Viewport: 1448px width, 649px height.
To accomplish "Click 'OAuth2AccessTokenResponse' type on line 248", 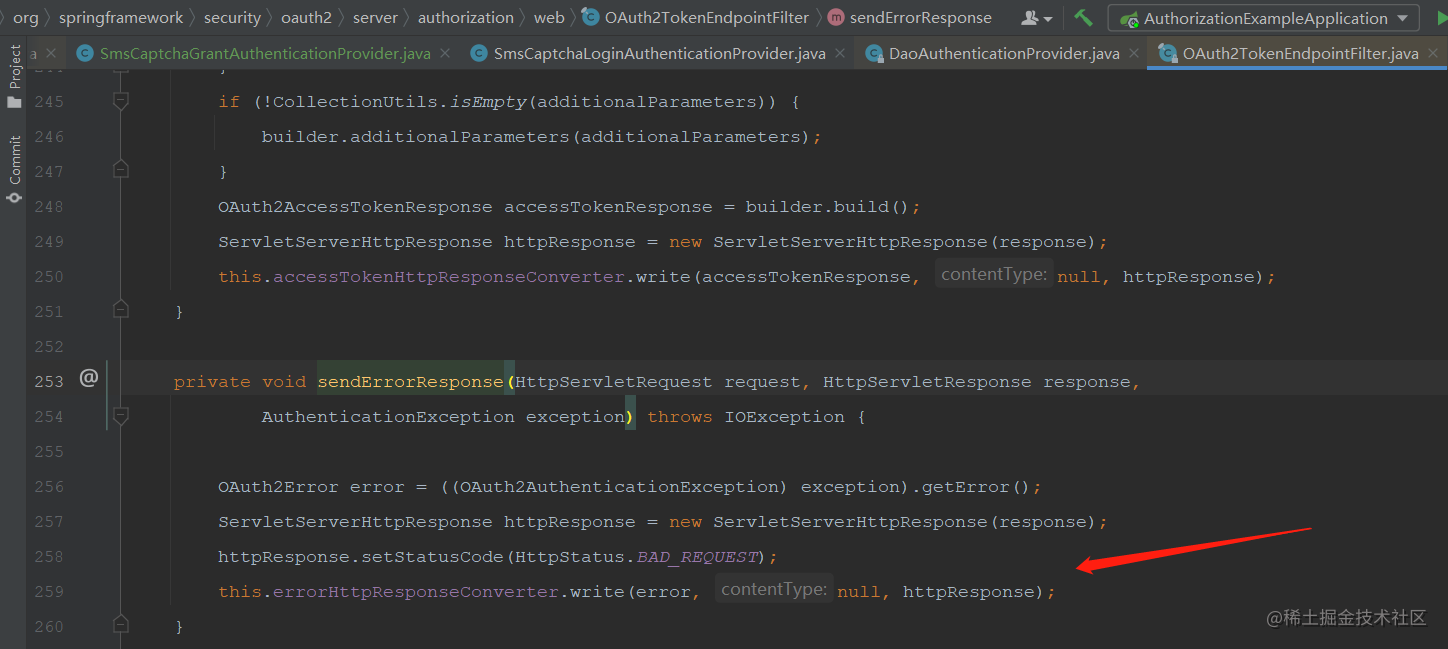I will (355, 207).
